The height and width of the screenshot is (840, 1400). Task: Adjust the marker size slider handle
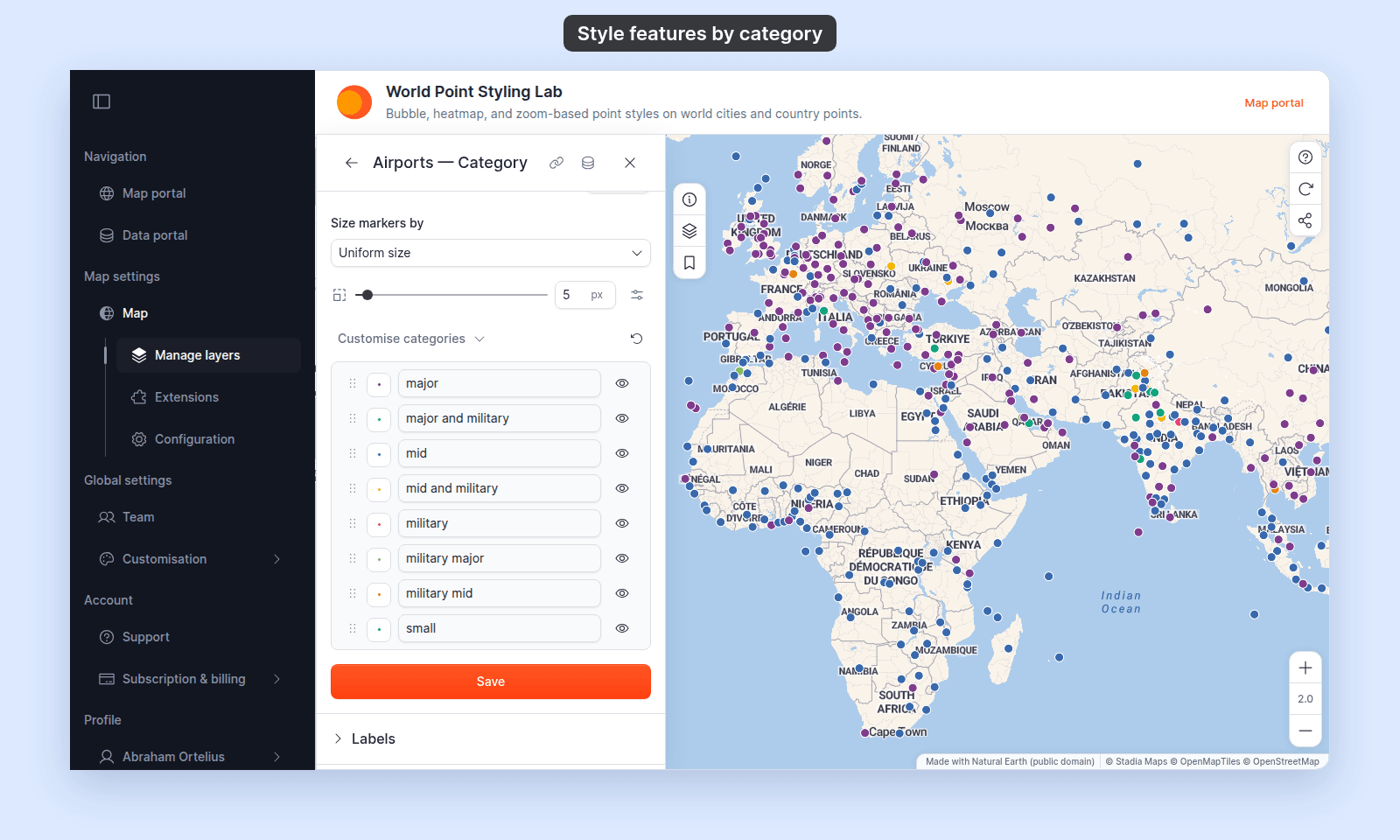(367, 295)
